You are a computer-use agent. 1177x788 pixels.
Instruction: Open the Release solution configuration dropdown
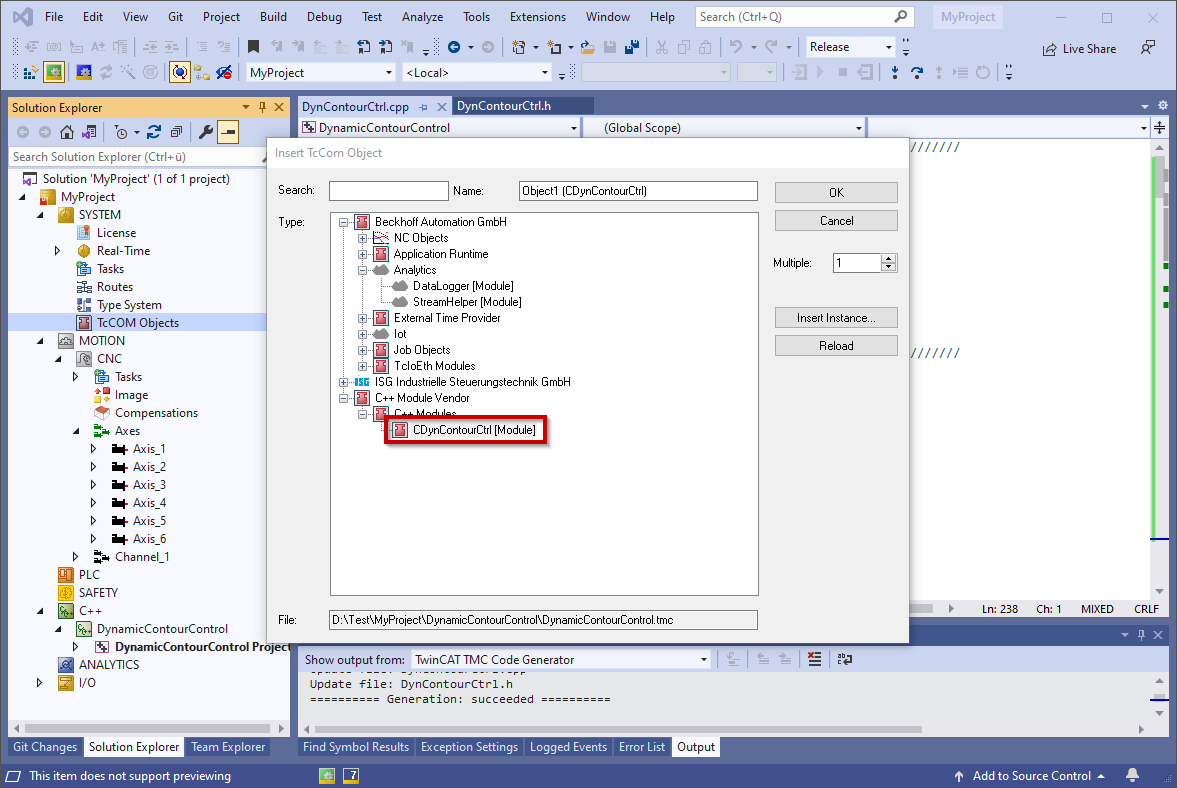coord(886,46)
